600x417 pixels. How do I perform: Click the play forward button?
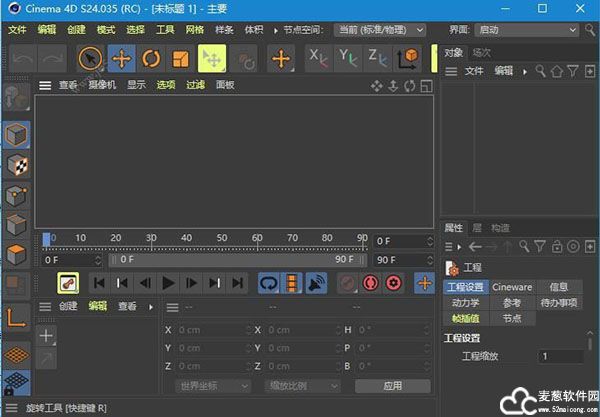(x=168, y=283)
